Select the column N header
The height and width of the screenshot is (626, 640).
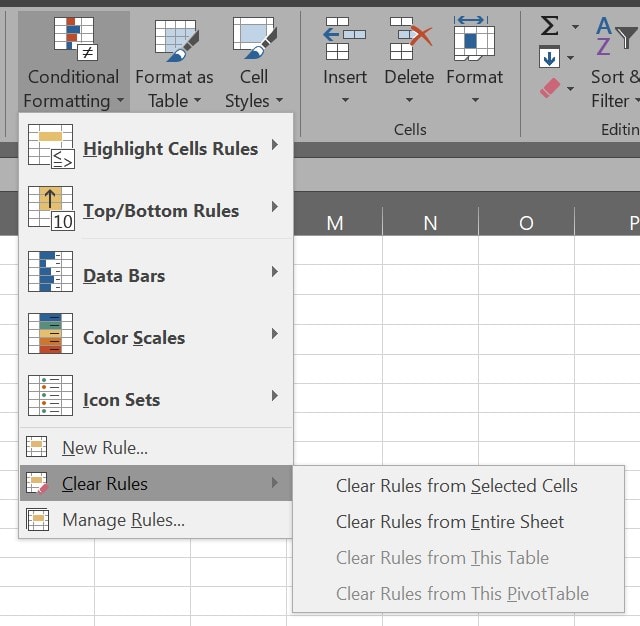click(x=430, y=223)
